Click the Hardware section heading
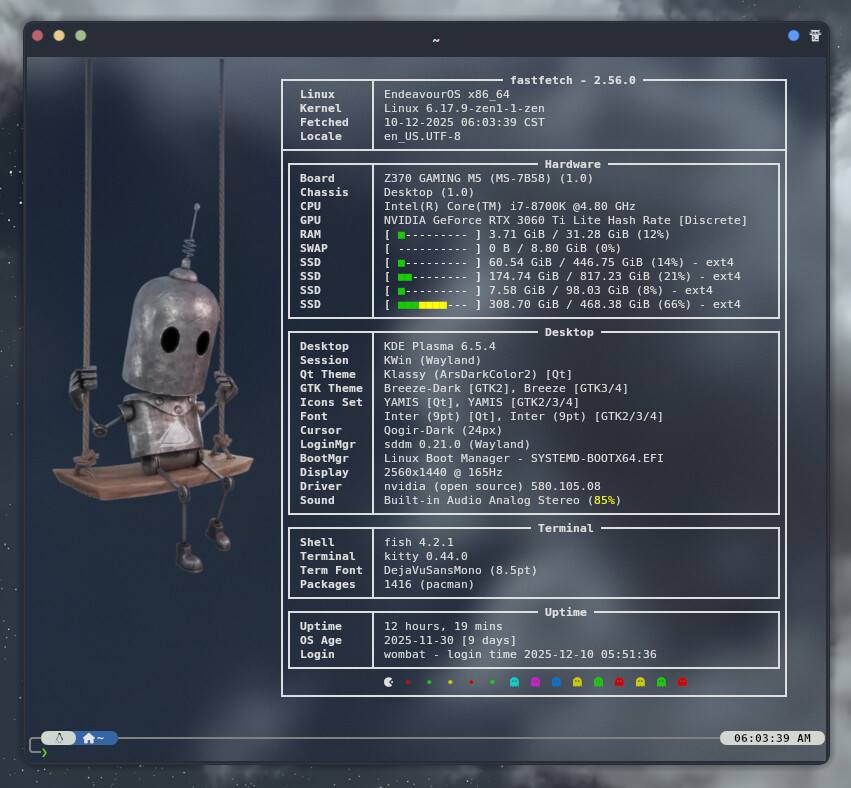 point(572,164)
